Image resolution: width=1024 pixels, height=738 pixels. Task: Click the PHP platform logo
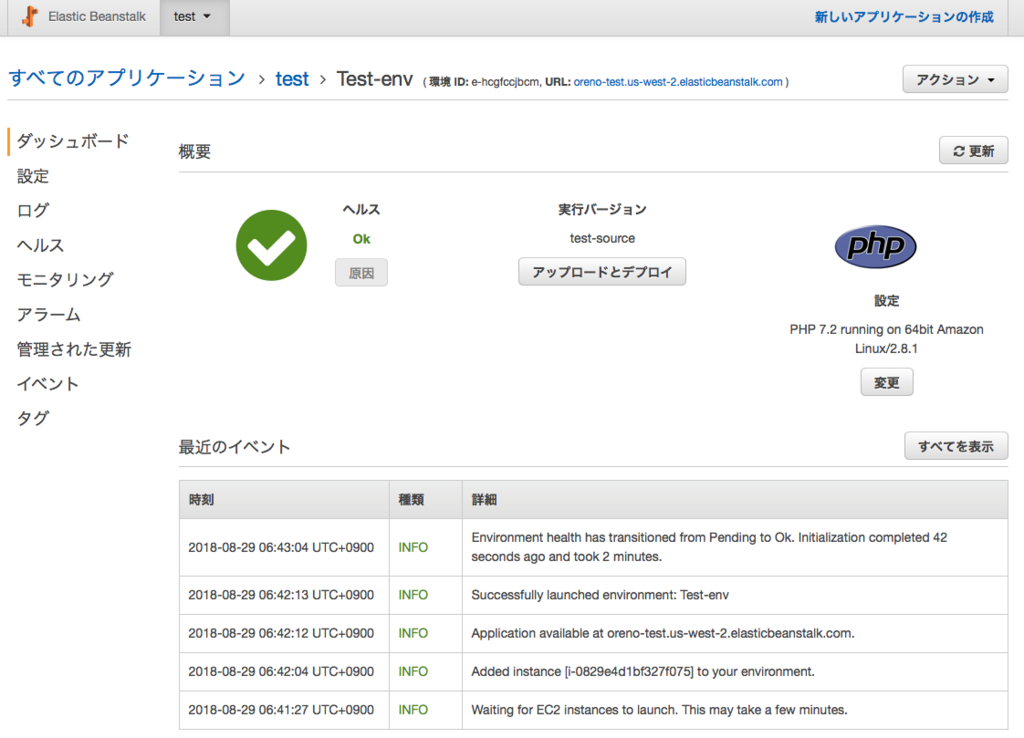[x=875, y=246]
